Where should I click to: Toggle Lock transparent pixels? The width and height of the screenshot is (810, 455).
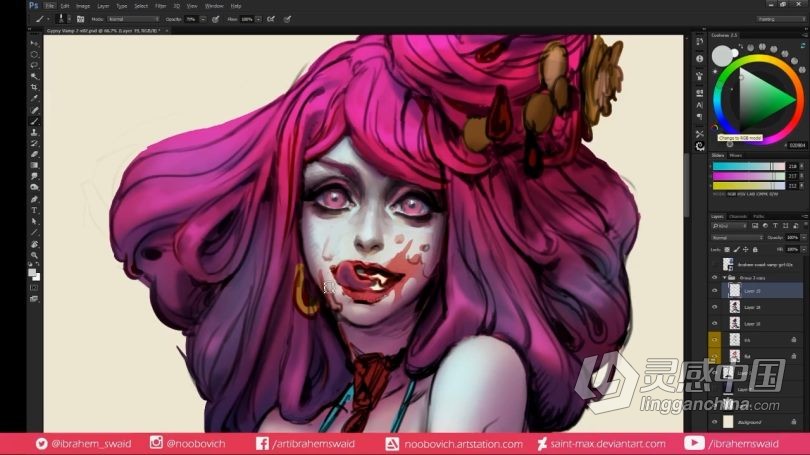point(727,249)
